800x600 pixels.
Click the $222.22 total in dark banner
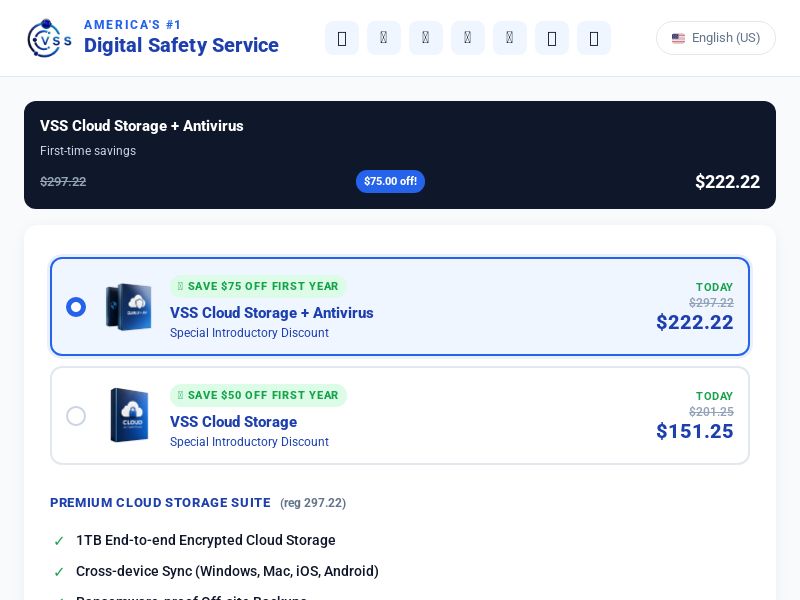tap(727, 182)
